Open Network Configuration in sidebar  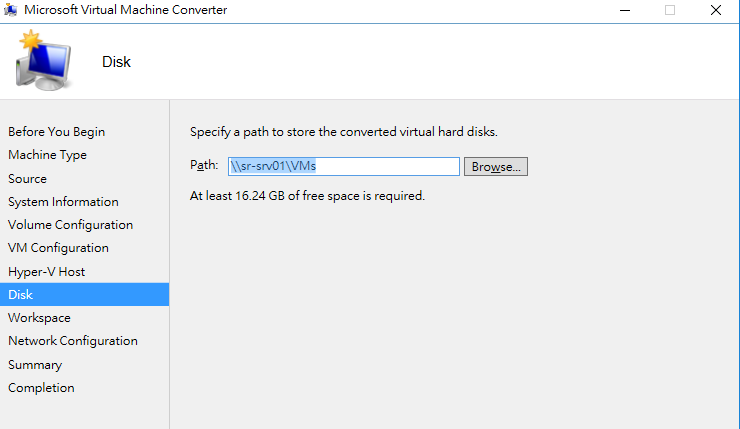(73, 341)
